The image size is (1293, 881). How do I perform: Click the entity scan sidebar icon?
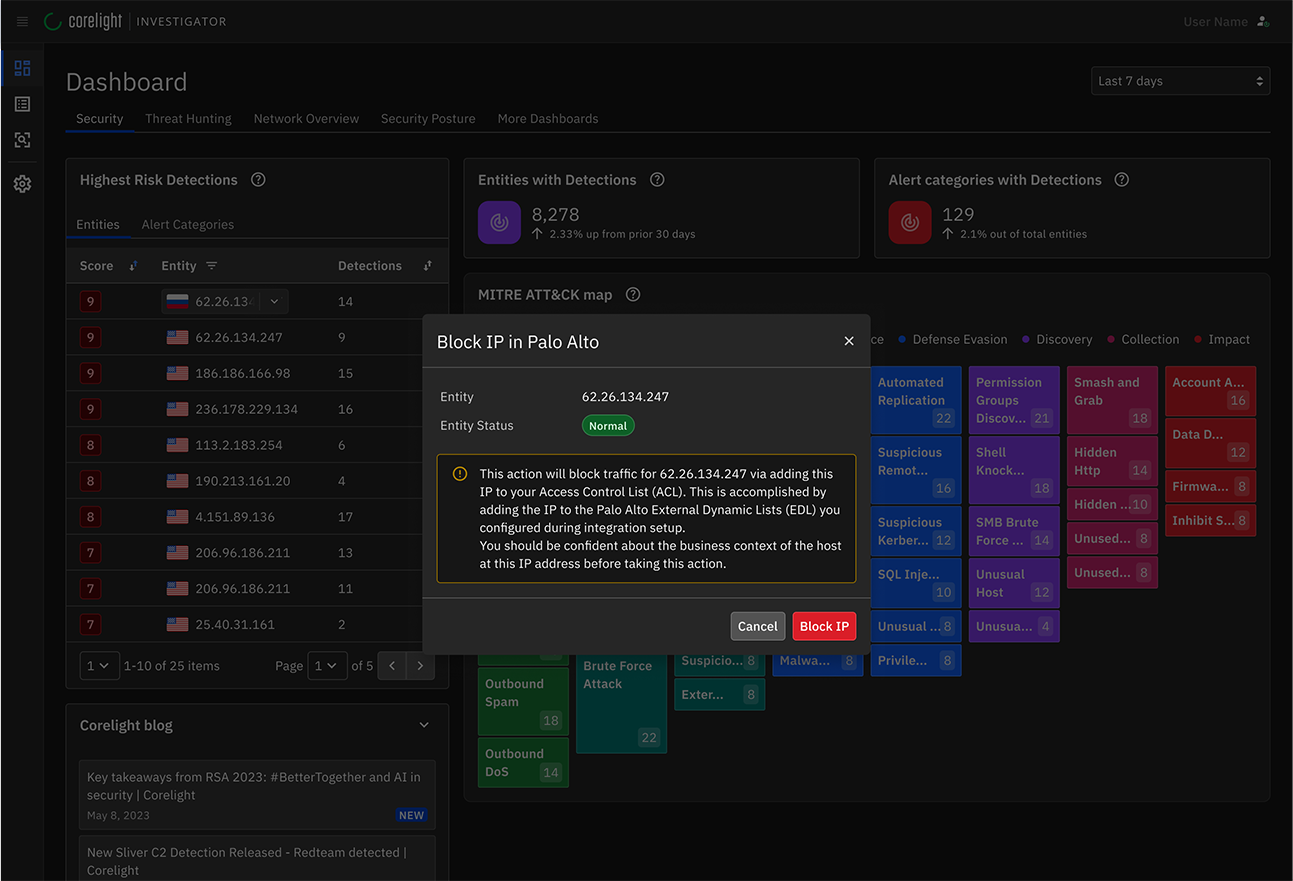point(22,140)
